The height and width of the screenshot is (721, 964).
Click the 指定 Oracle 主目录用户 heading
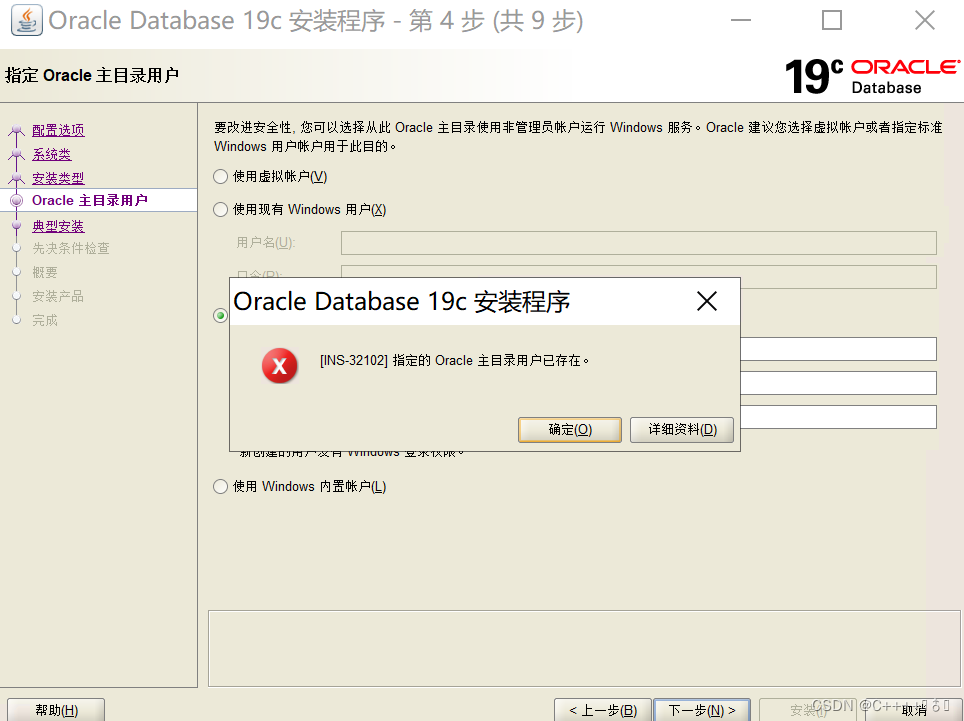point(92,76)
